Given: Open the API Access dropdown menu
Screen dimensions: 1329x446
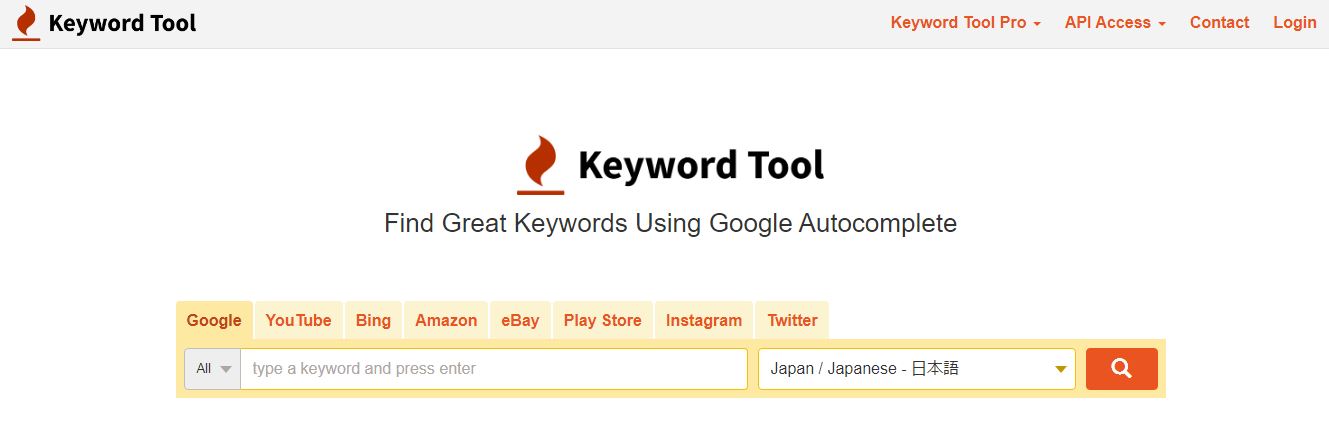Looking at the screenshot, I should (x=1115, y=23).
